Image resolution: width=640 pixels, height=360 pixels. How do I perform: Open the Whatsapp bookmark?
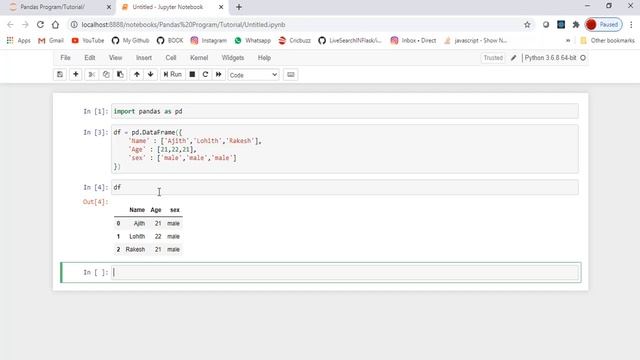click(x=253, y=40)
